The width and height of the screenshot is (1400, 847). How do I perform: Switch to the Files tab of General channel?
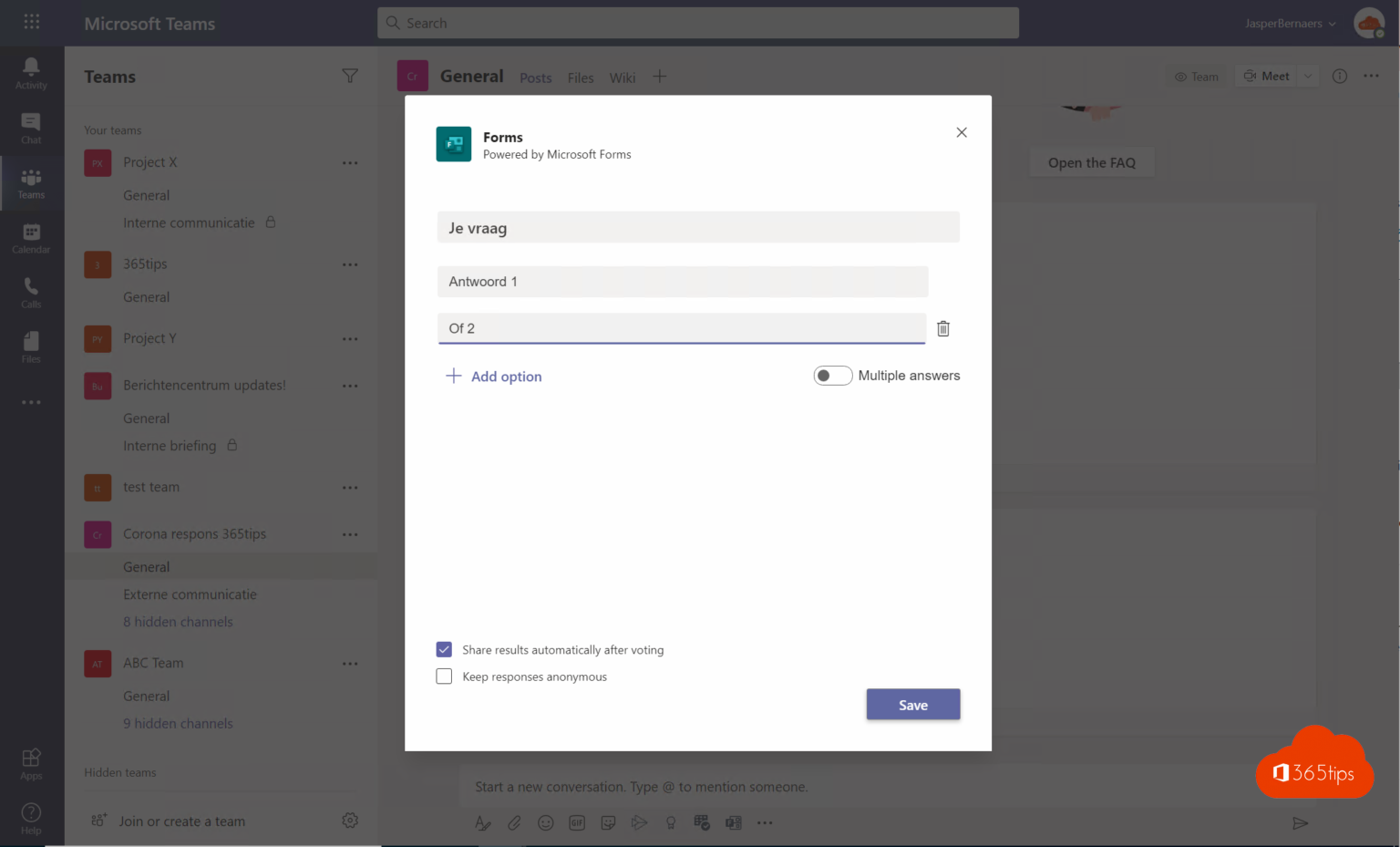click(580, 77)
